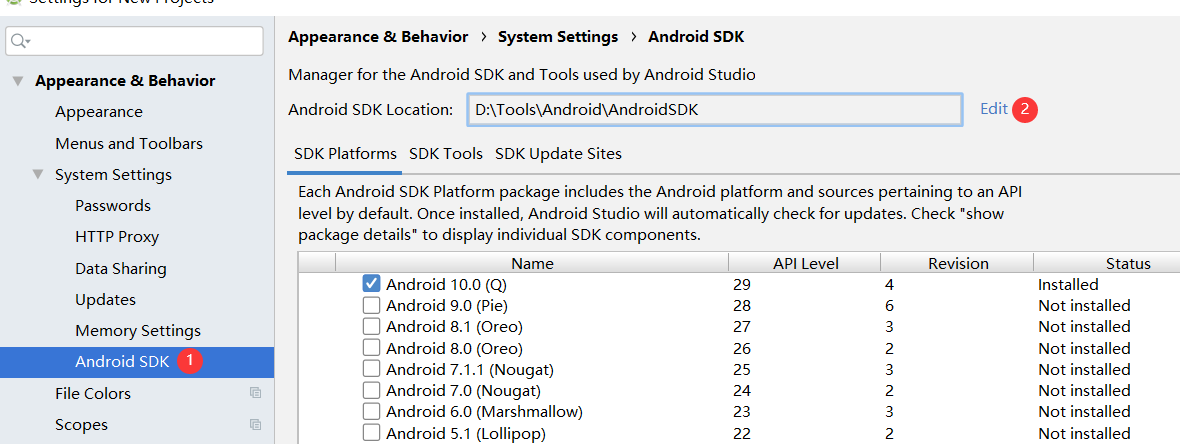Open Updates settings
Image resolution: width=1180 pixels, height=444 pixels.
[105, 300]
